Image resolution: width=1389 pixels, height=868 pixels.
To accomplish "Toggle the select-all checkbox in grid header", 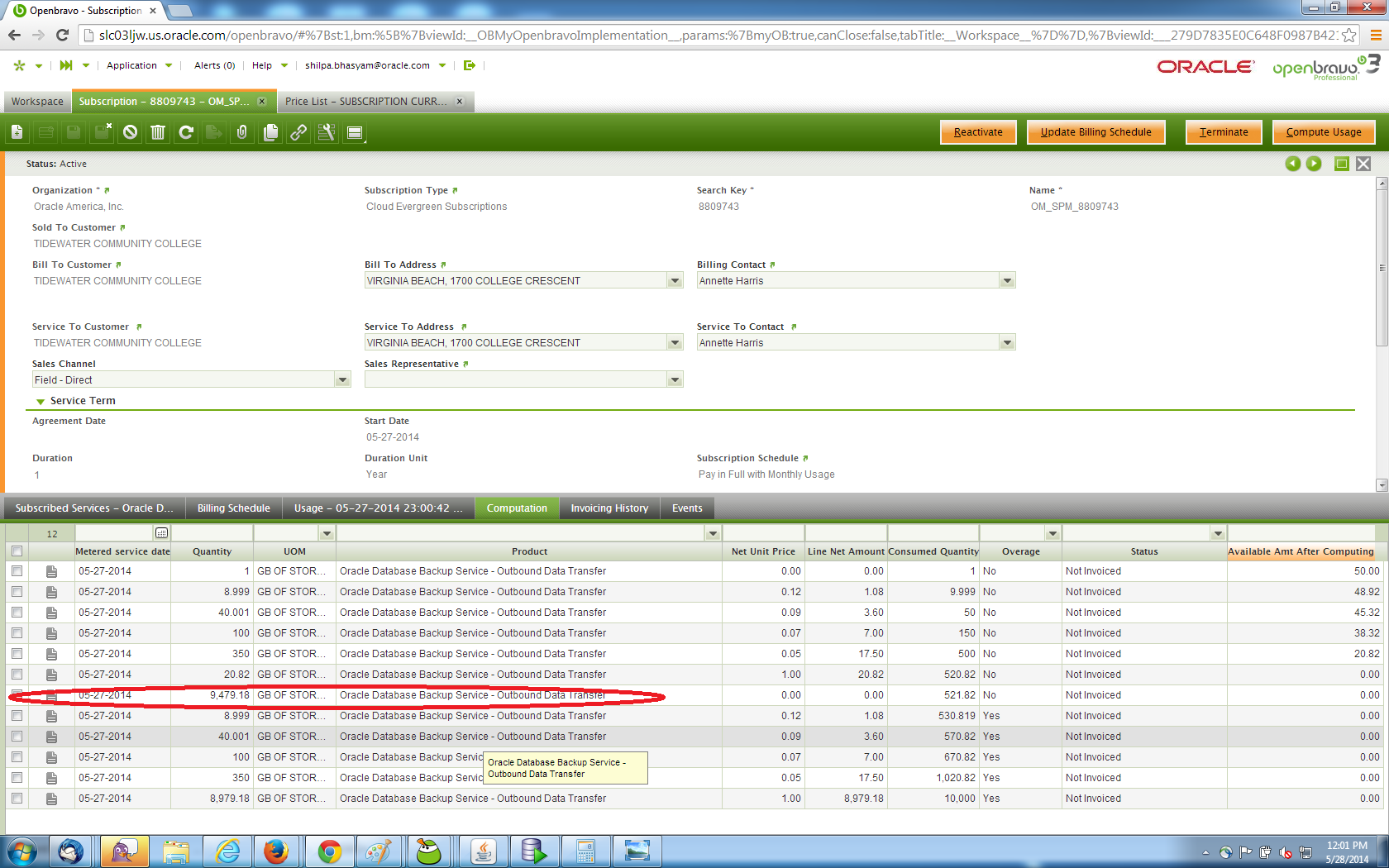I will [x=17, y=551].
